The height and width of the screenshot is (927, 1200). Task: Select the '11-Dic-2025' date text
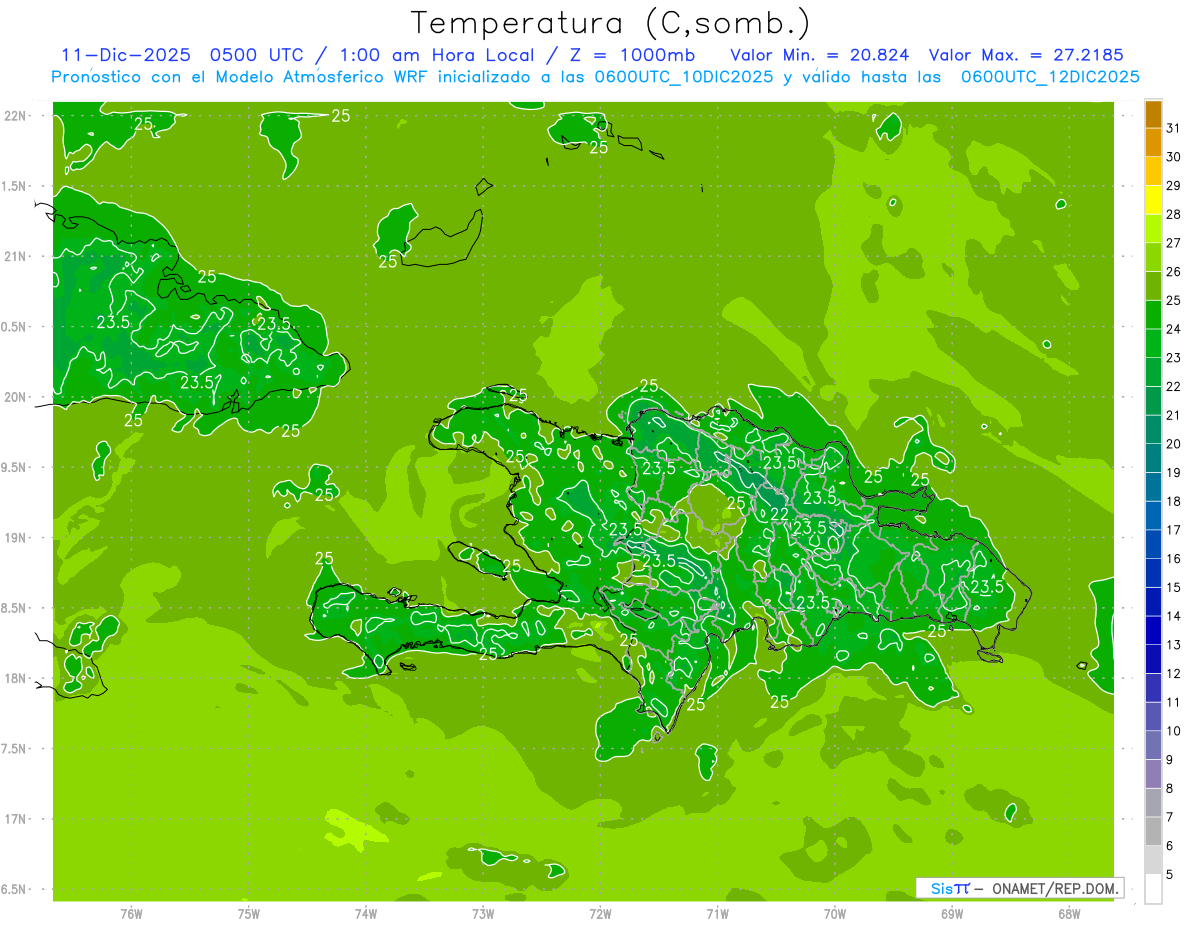(126, 55)
